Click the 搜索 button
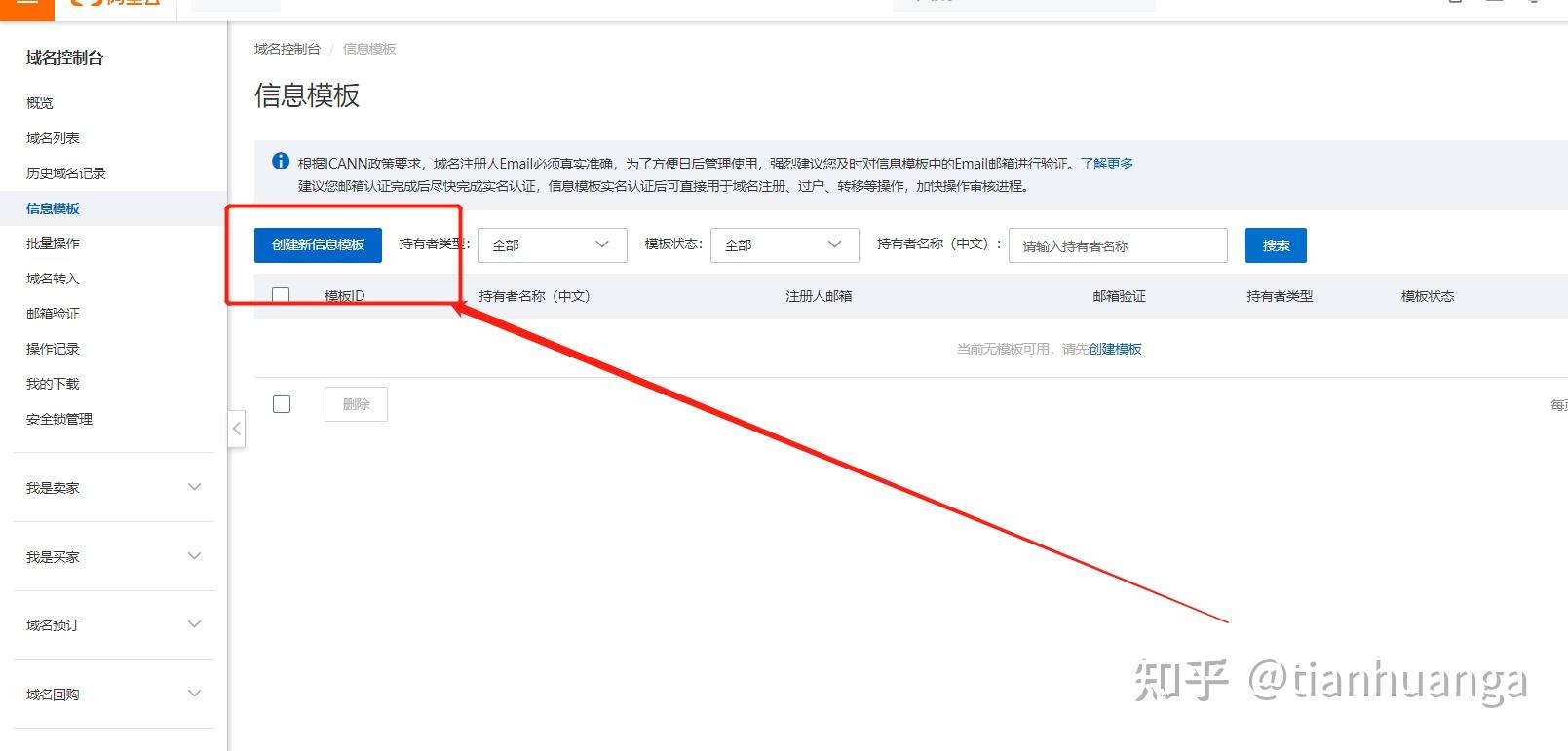This screenshot has width=1568, height=751. (x=1275, y=245)
